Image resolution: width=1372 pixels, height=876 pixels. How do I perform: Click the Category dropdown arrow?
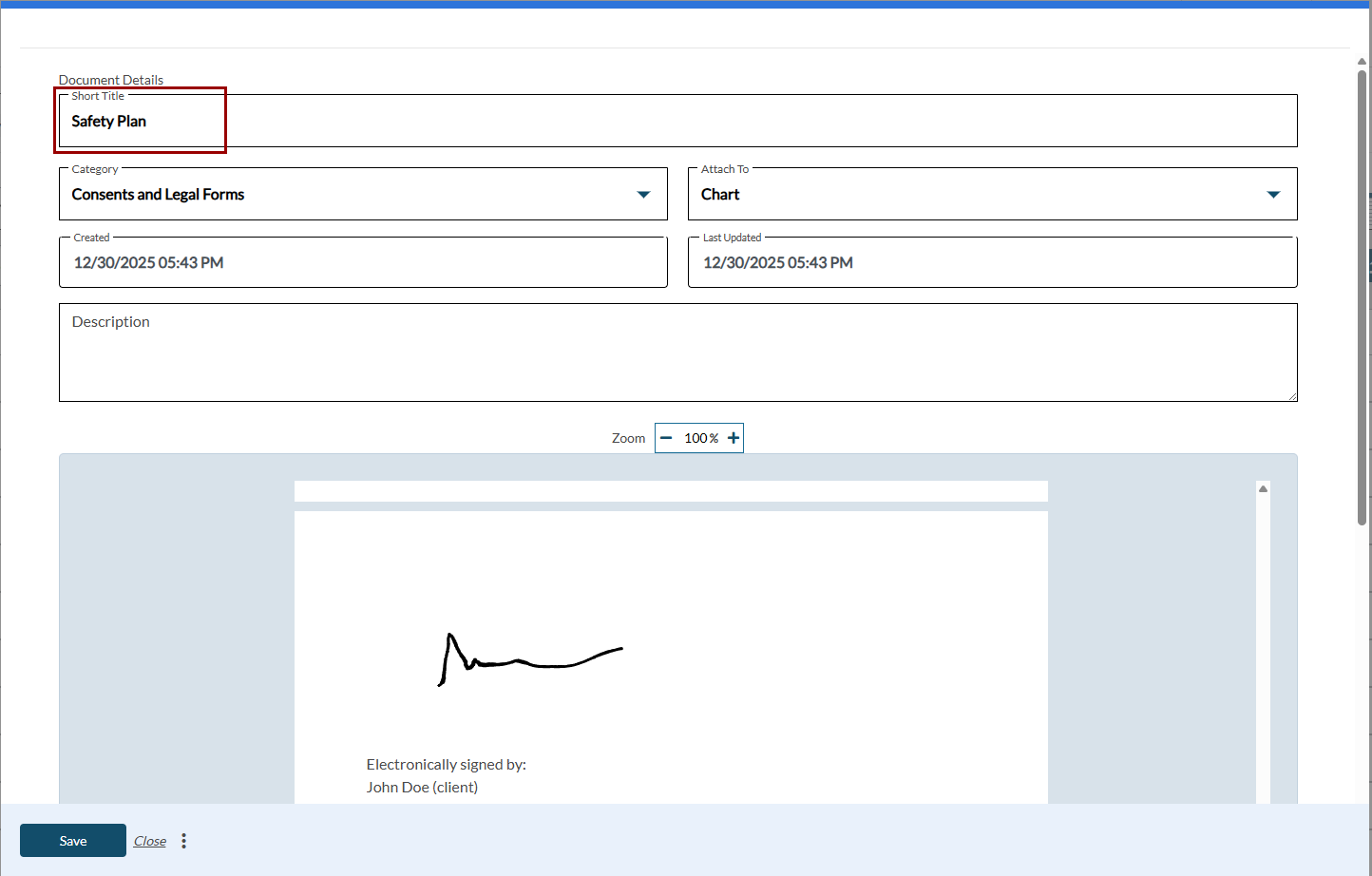pyautogui.click(x=643, y=195)
